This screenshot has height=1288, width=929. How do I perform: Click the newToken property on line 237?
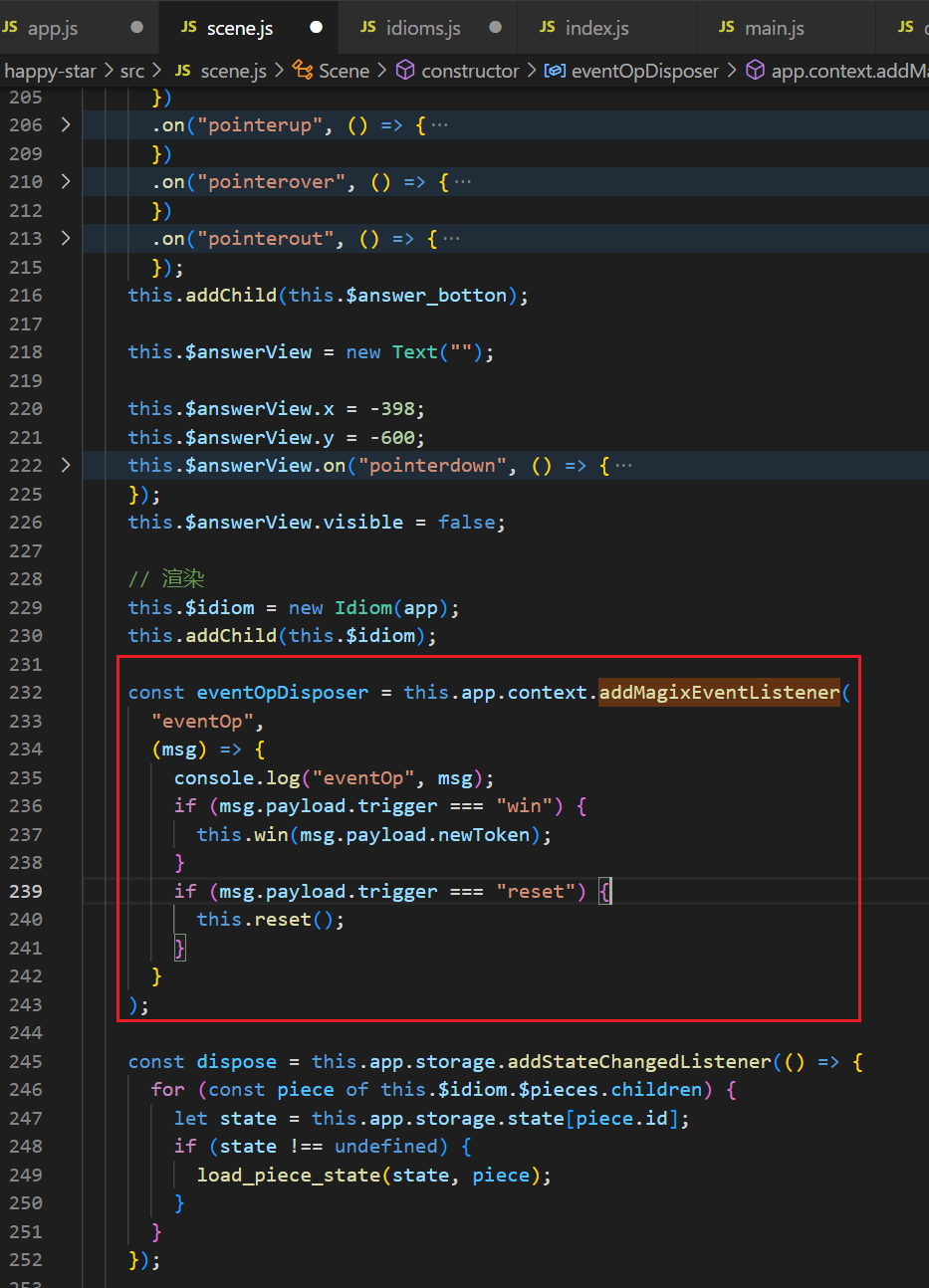[x=483, y=834]
